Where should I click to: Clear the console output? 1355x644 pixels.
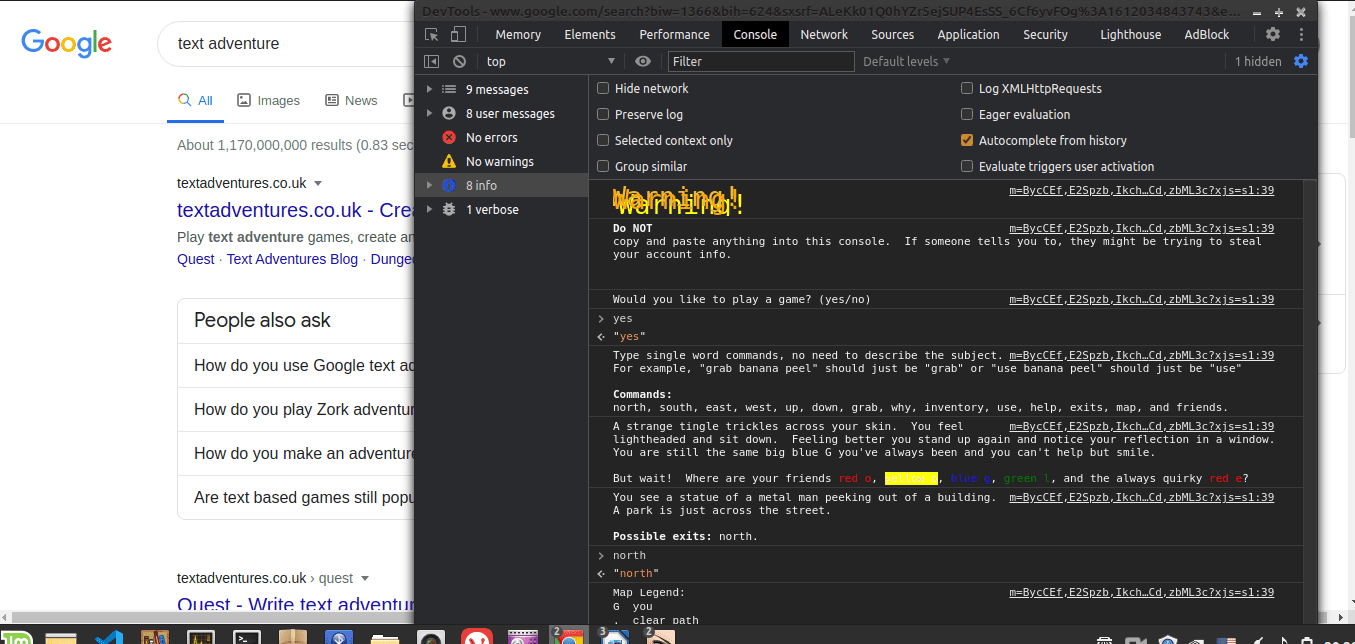click(x=459, y=61)
